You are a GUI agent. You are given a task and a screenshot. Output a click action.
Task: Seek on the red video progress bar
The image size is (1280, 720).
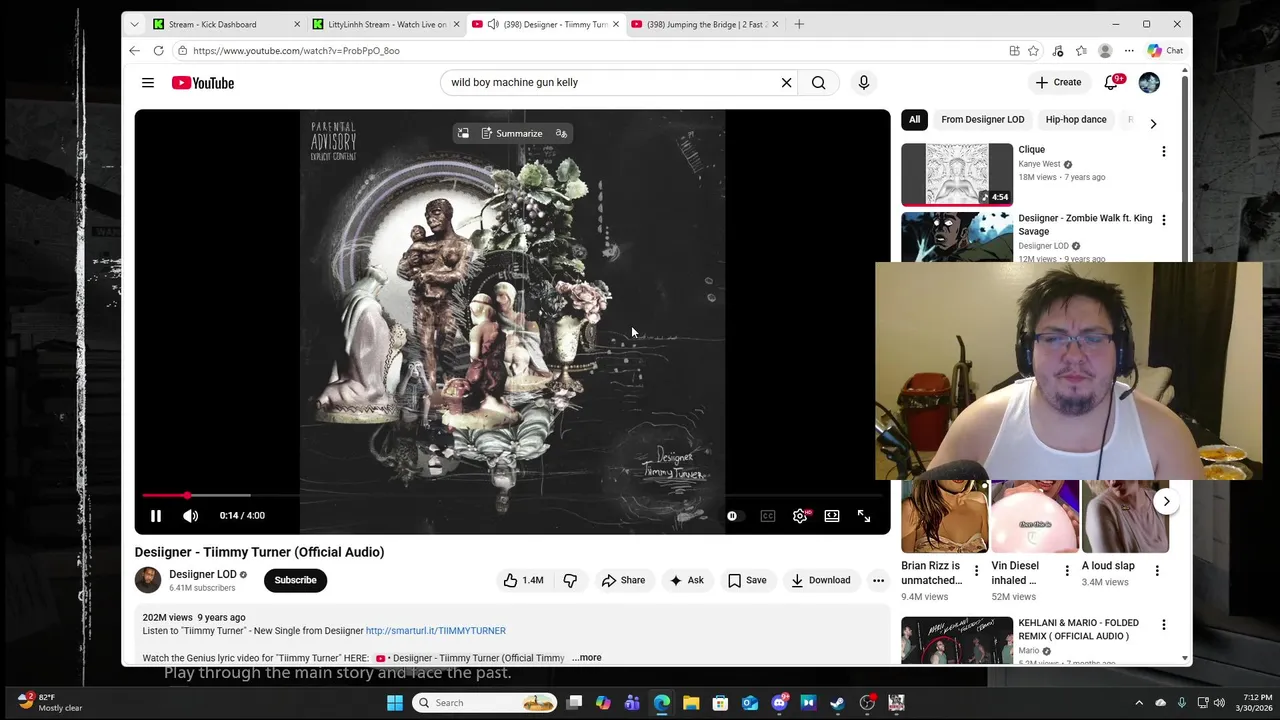pos(512,495)
